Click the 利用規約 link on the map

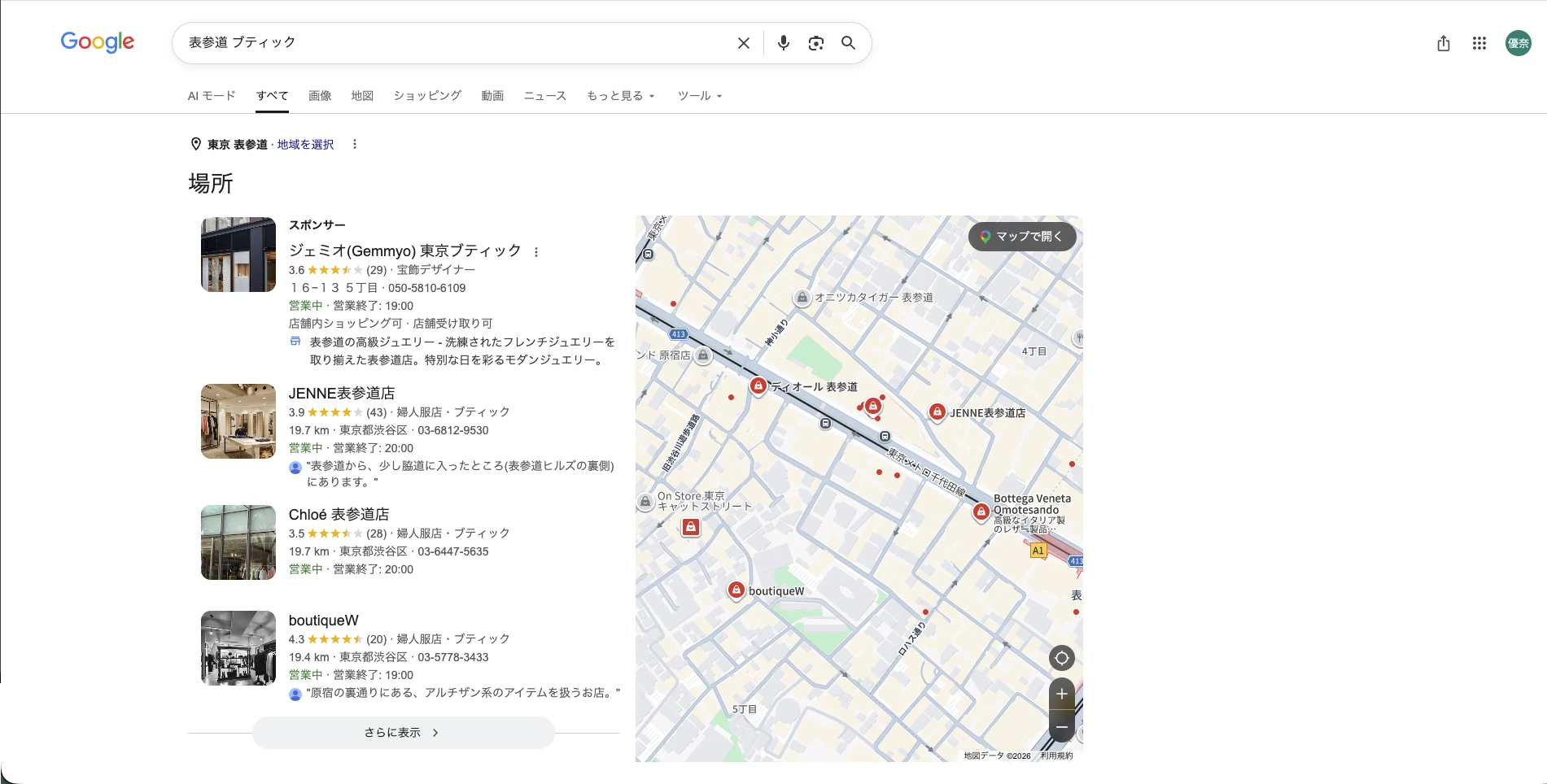coord(1056,756)
